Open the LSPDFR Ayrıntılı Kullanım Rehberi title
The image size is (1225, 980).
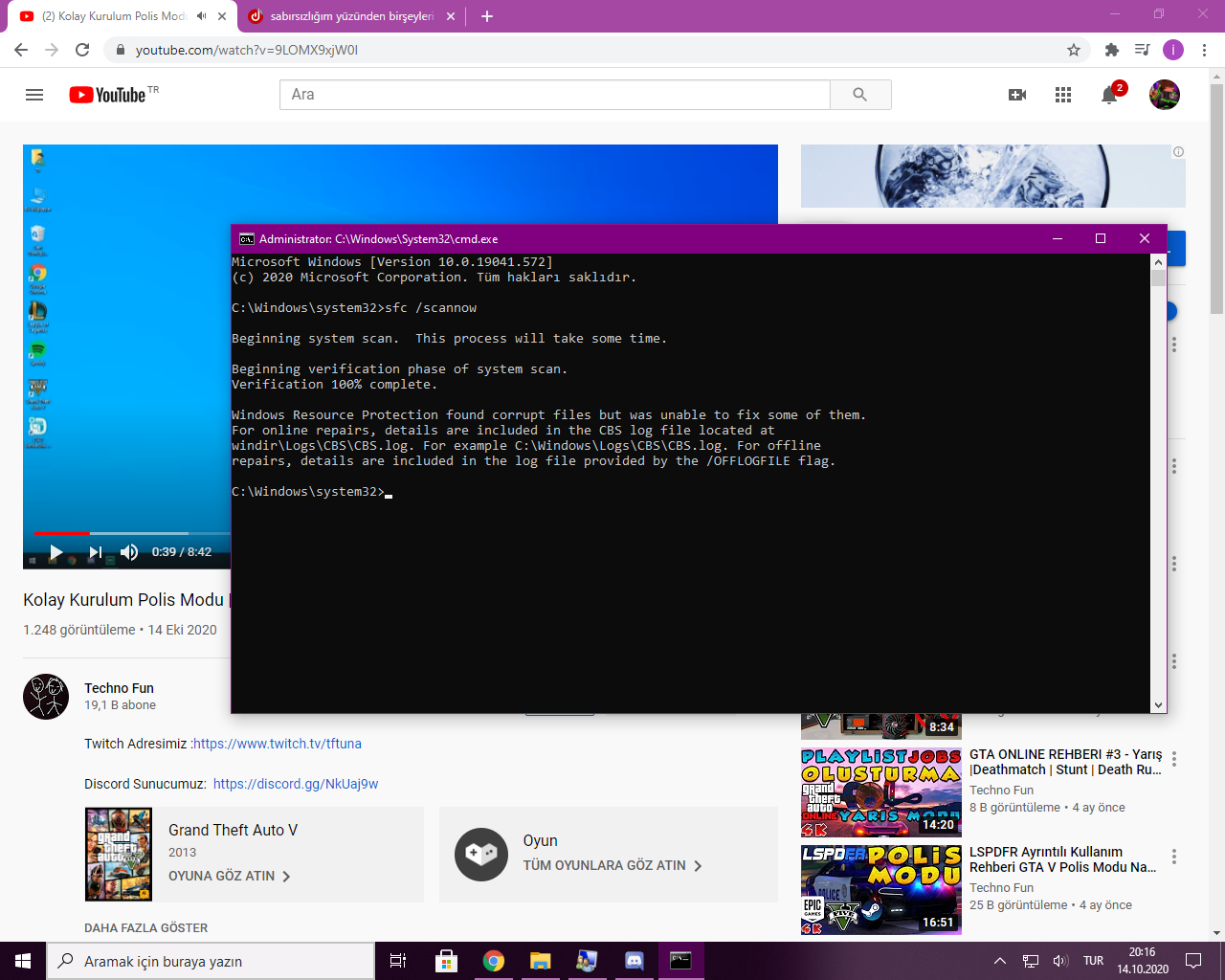point(1062,859)
